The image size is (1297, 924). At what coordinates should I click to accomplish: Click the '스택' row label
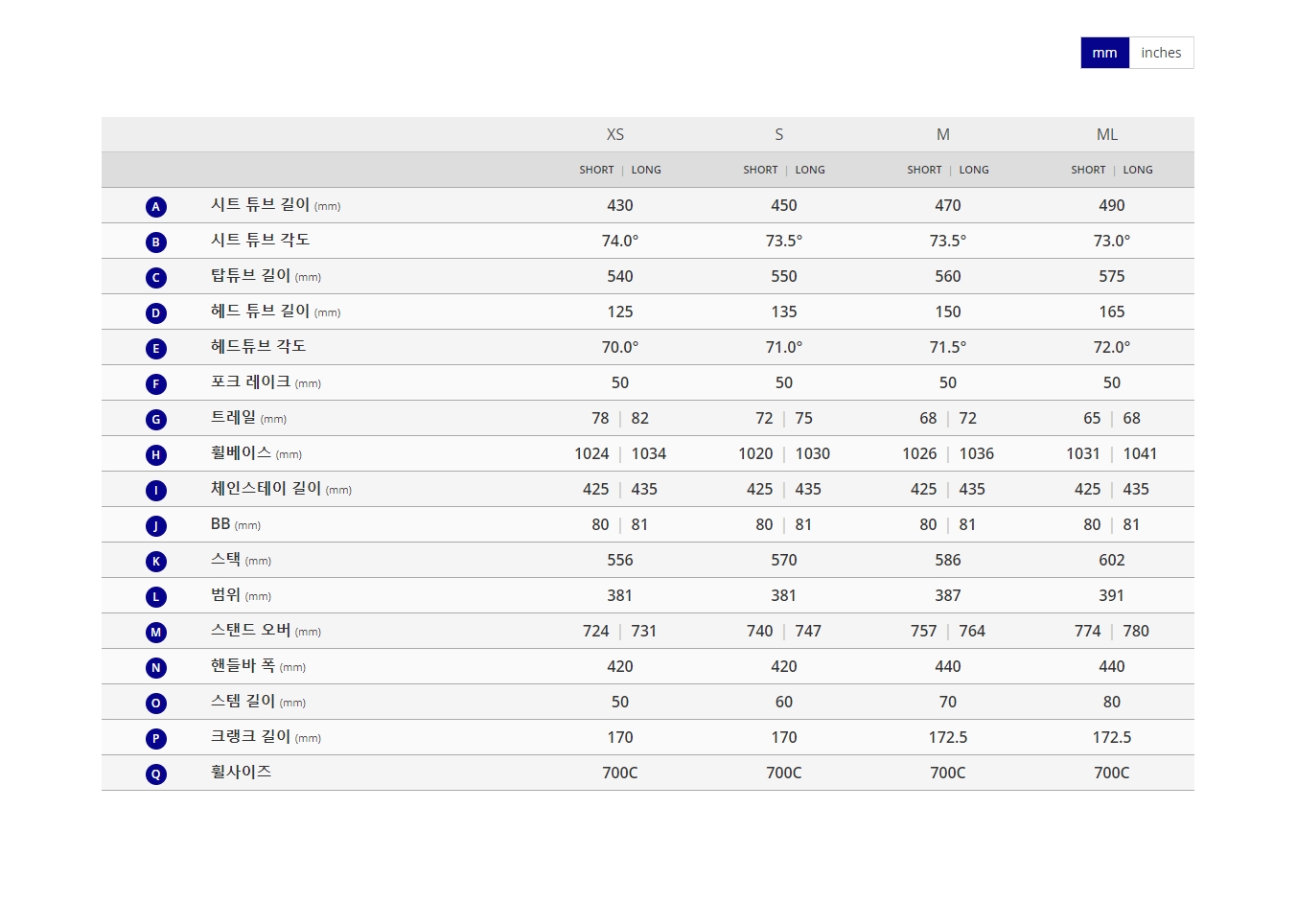[x=241, y=559]
